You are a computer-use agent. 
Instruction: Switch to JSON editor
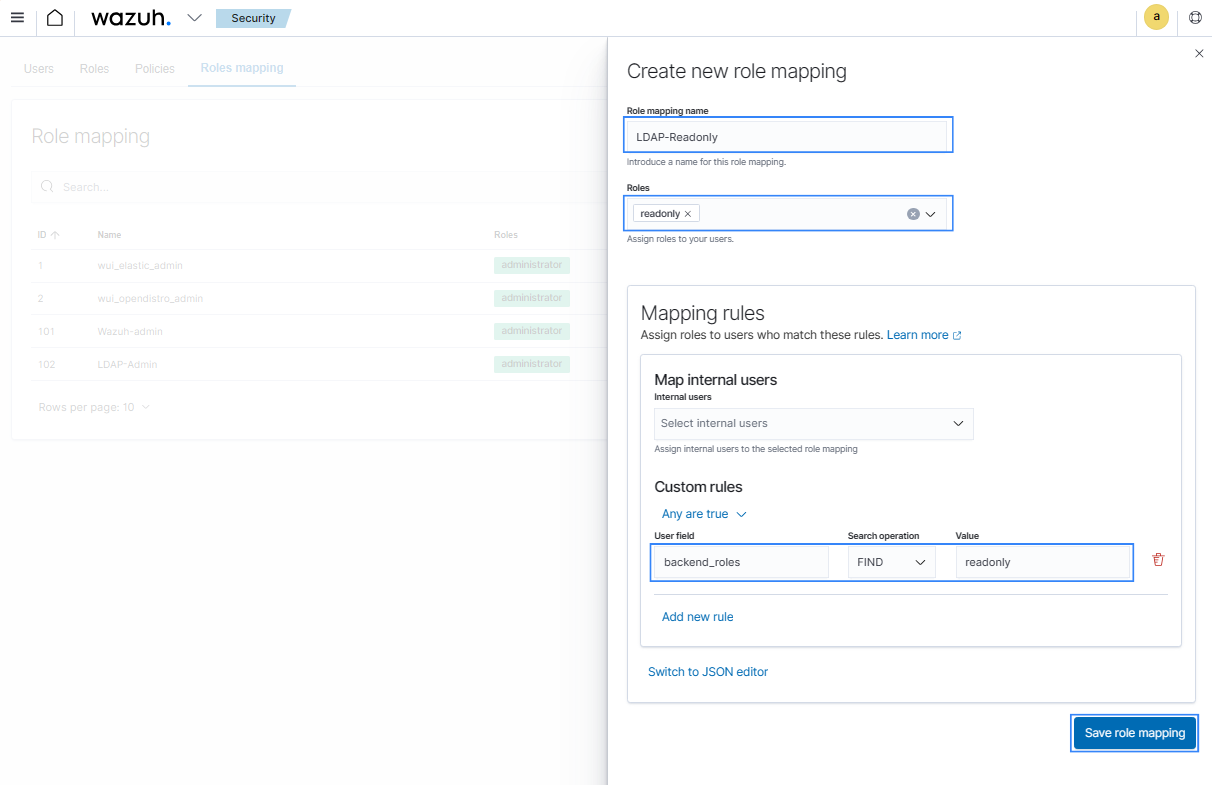click(708, 672)
